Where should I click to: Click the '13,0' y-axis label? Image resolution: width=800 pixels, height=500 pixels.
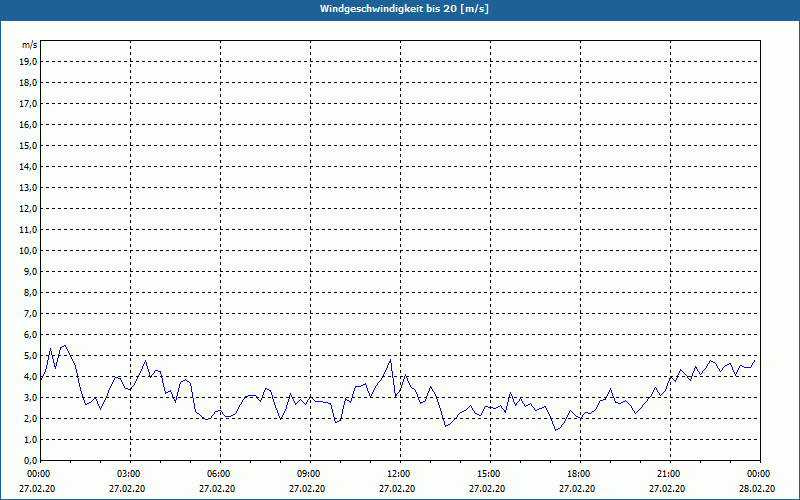(x=29, y=188)
